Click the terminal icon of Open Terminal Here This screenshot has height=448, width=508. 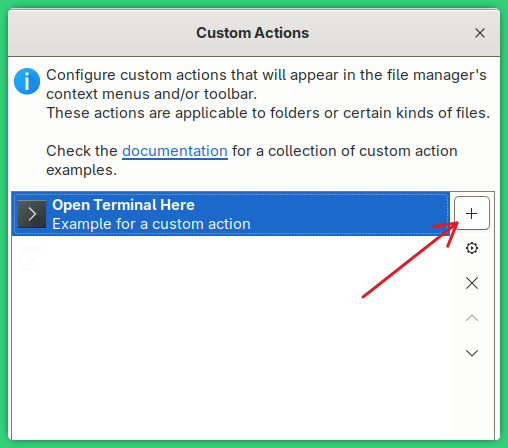coord(32,214)
